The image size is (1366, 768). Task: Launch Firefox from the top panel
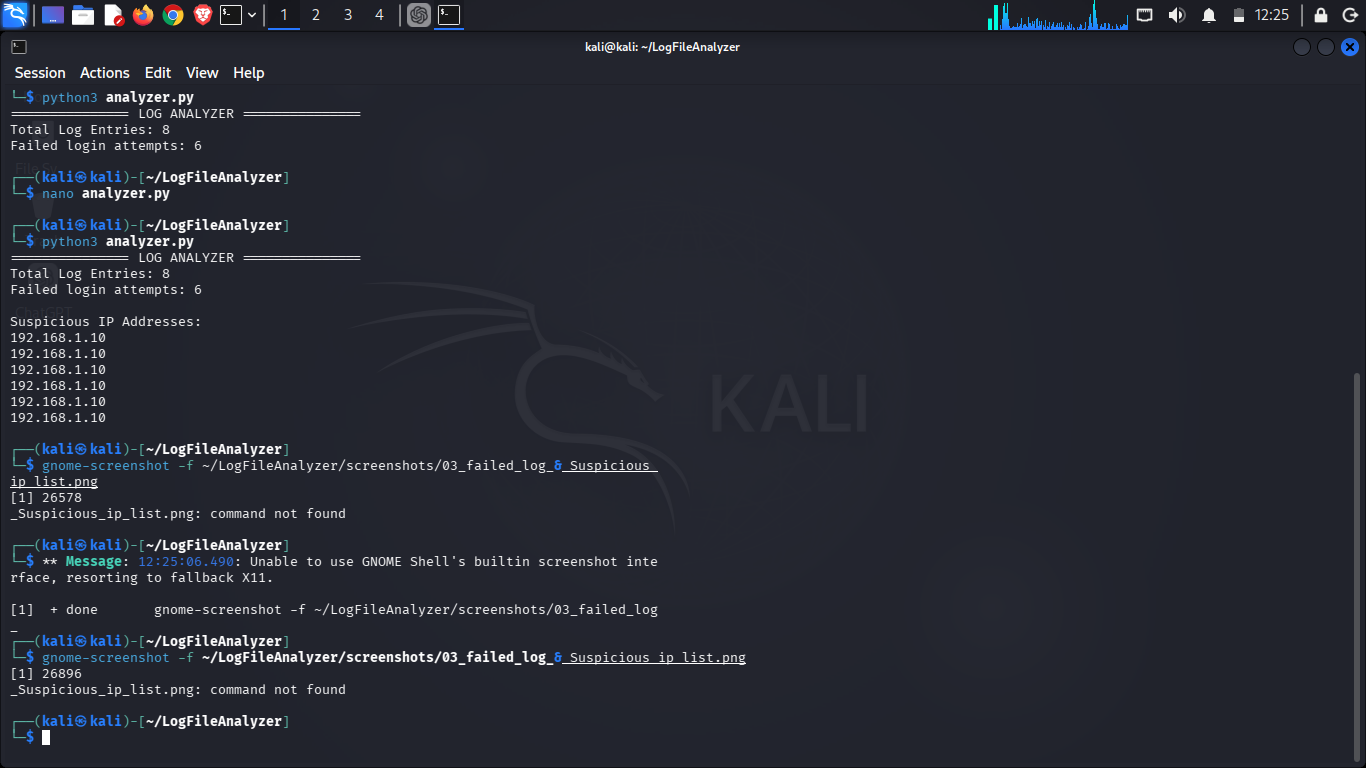pyautogui.click(x=143, y=15)
